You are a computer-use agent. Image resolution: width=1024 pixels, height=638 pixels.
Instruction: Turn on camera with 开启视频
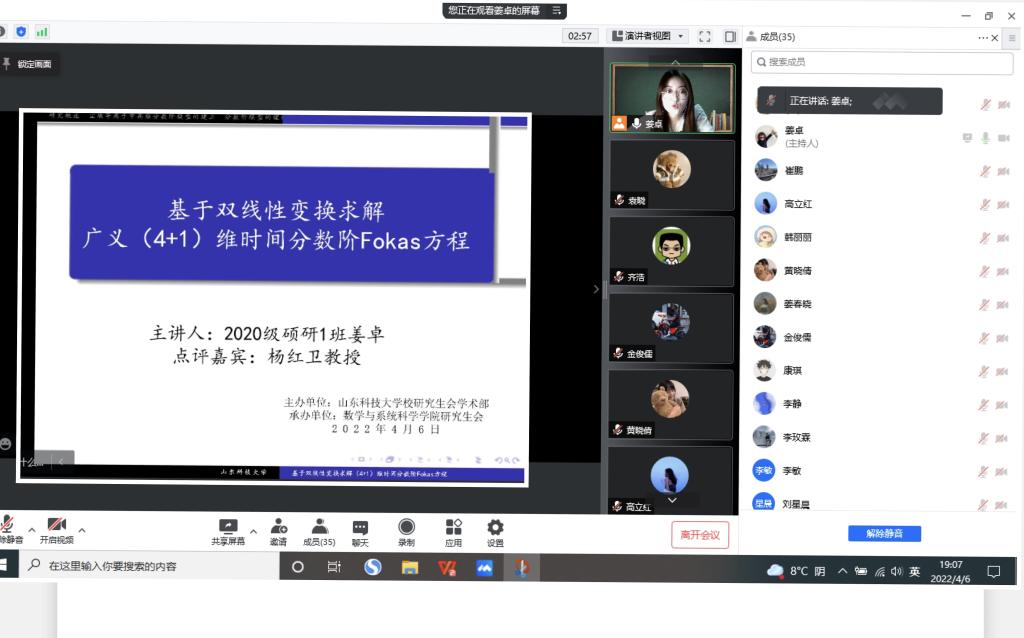coord(56,525)
